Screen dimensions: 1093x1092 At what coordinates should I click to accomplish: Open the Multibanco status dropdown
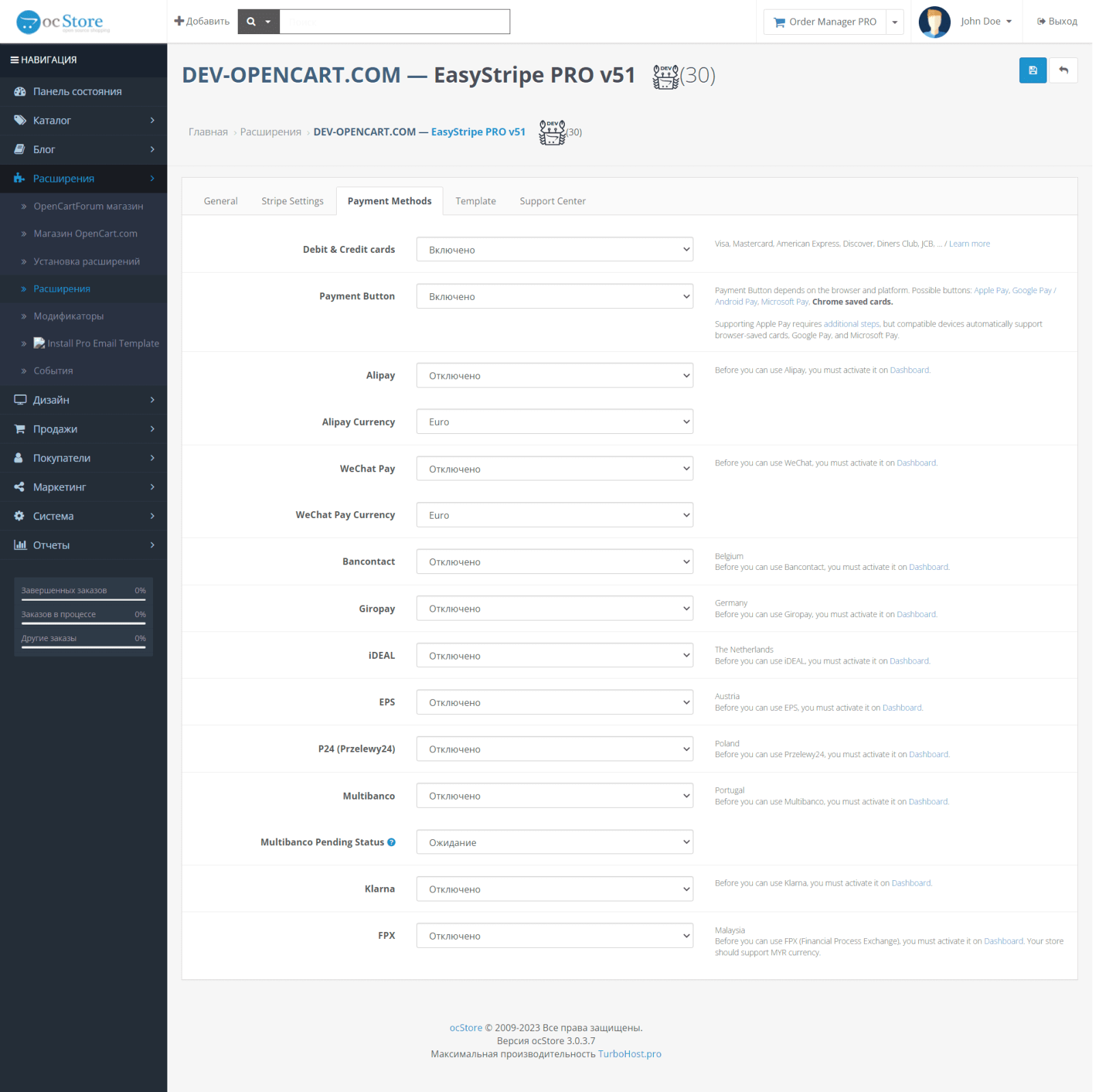(555, 795)
